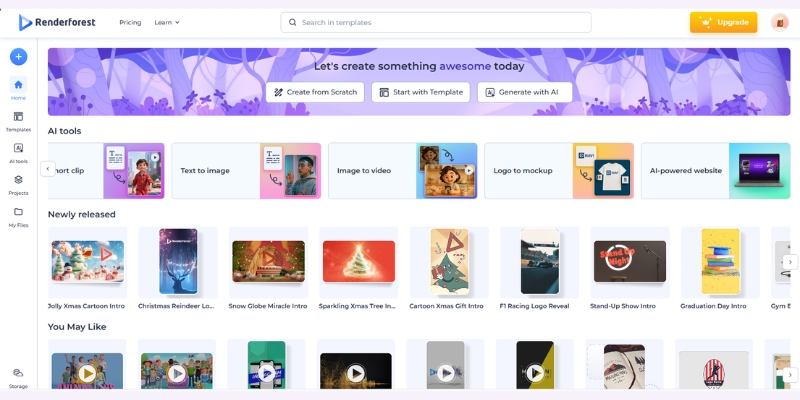
Task: Click Create from Scratch button
Action: [315, 92]
